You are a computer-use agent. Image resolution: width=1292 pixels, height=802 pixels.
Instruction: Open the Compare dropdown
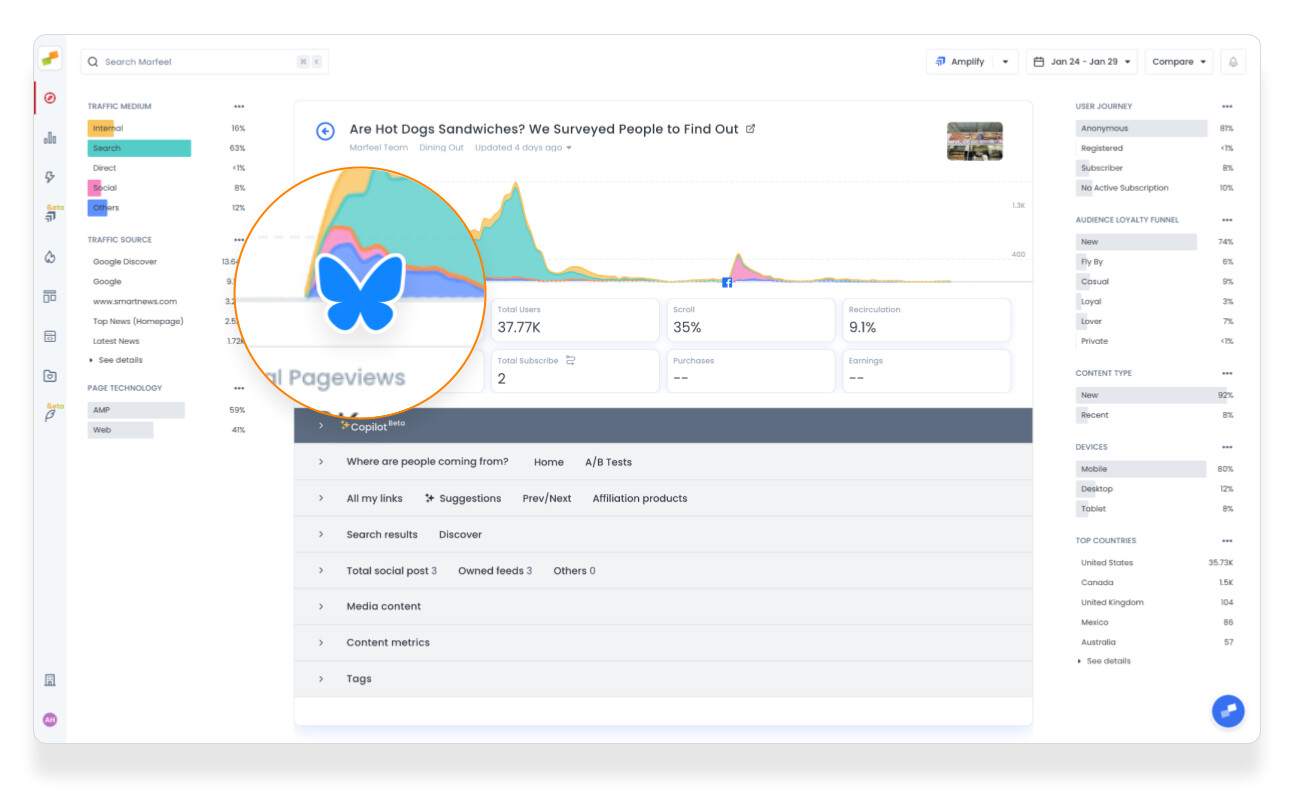coord(1179,62)
